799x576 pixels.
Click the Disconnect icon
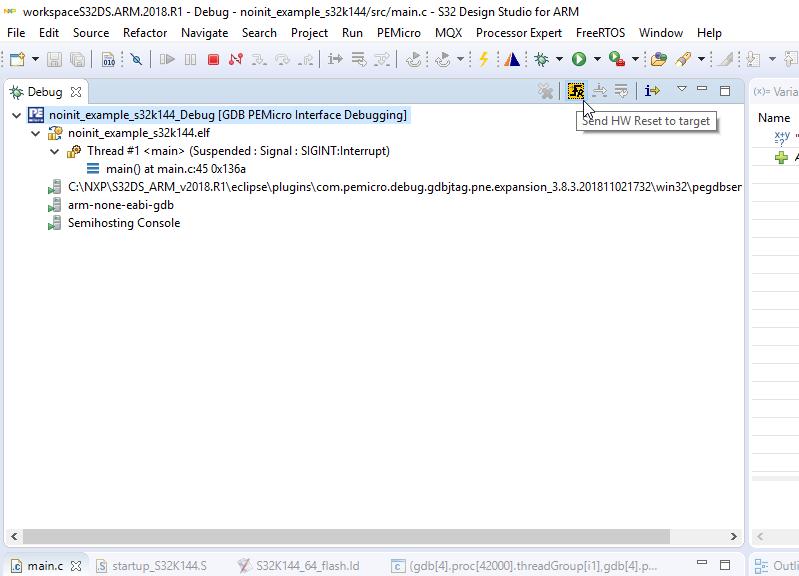point(236,60)
